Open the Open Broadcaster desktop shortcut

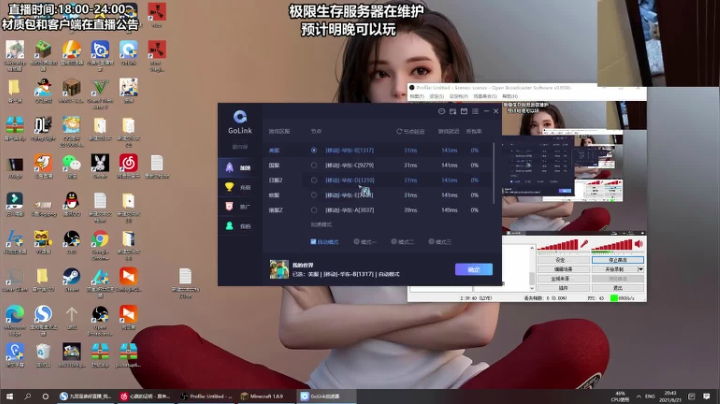(x=100, y=320)
